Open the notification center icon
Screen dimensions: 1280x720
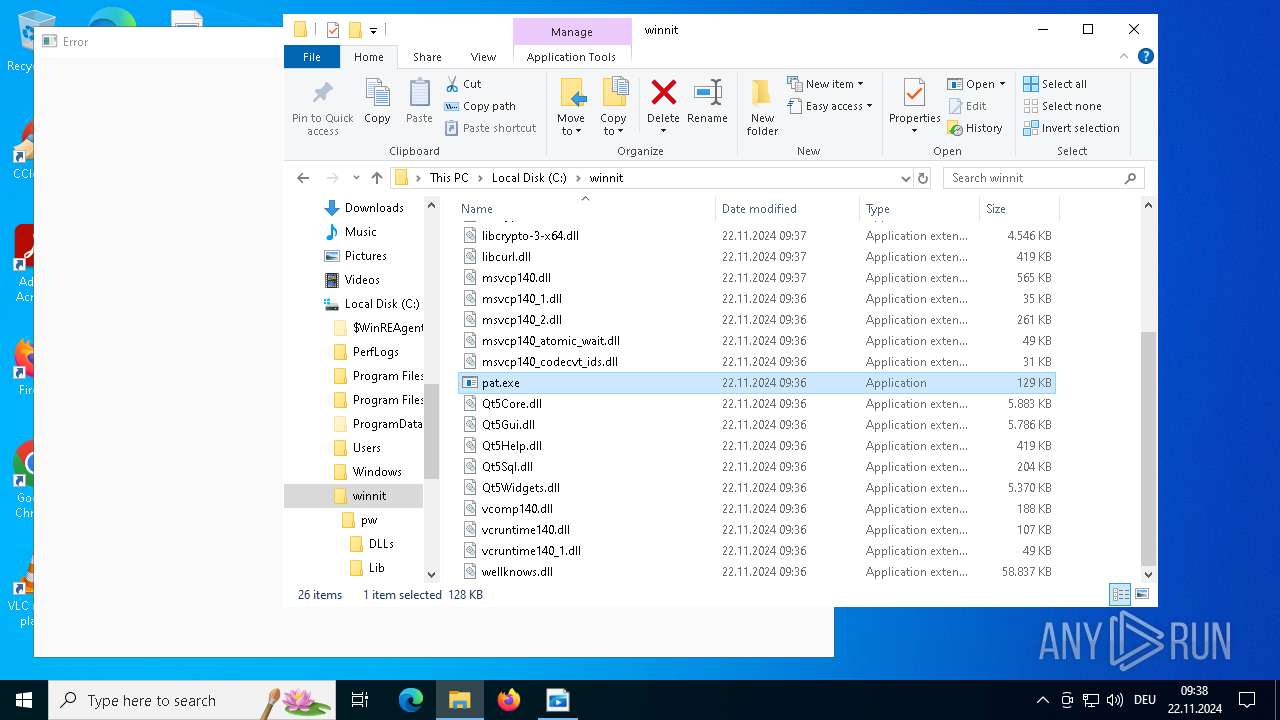click(x=1247, y=700)
